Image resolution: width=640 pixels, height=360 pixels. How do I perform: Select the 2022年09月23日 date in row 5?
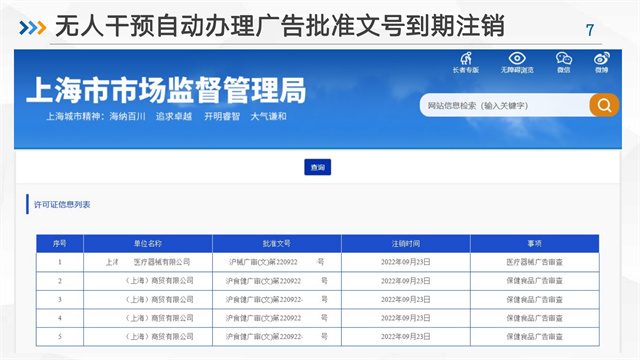point(406,337)
